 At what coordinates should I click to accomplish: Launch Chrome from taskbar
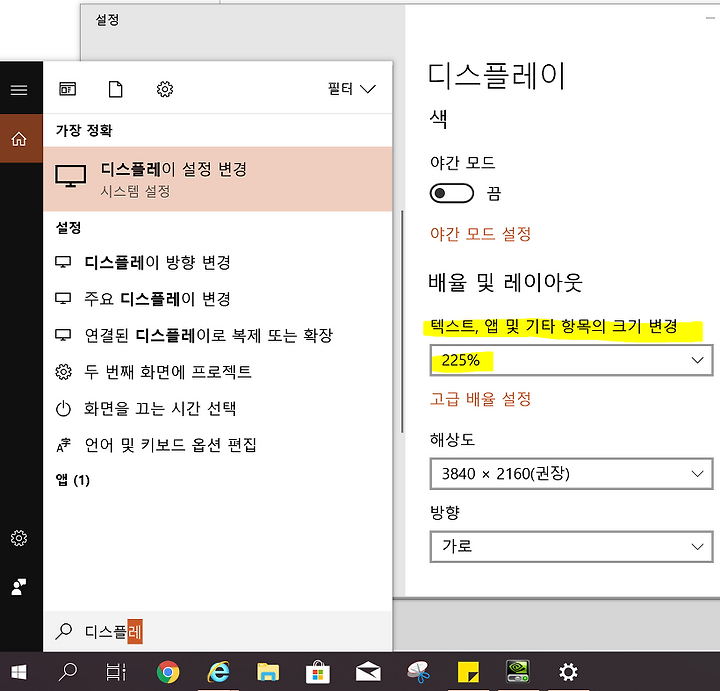pyautogui.click(x=168, y=673)
